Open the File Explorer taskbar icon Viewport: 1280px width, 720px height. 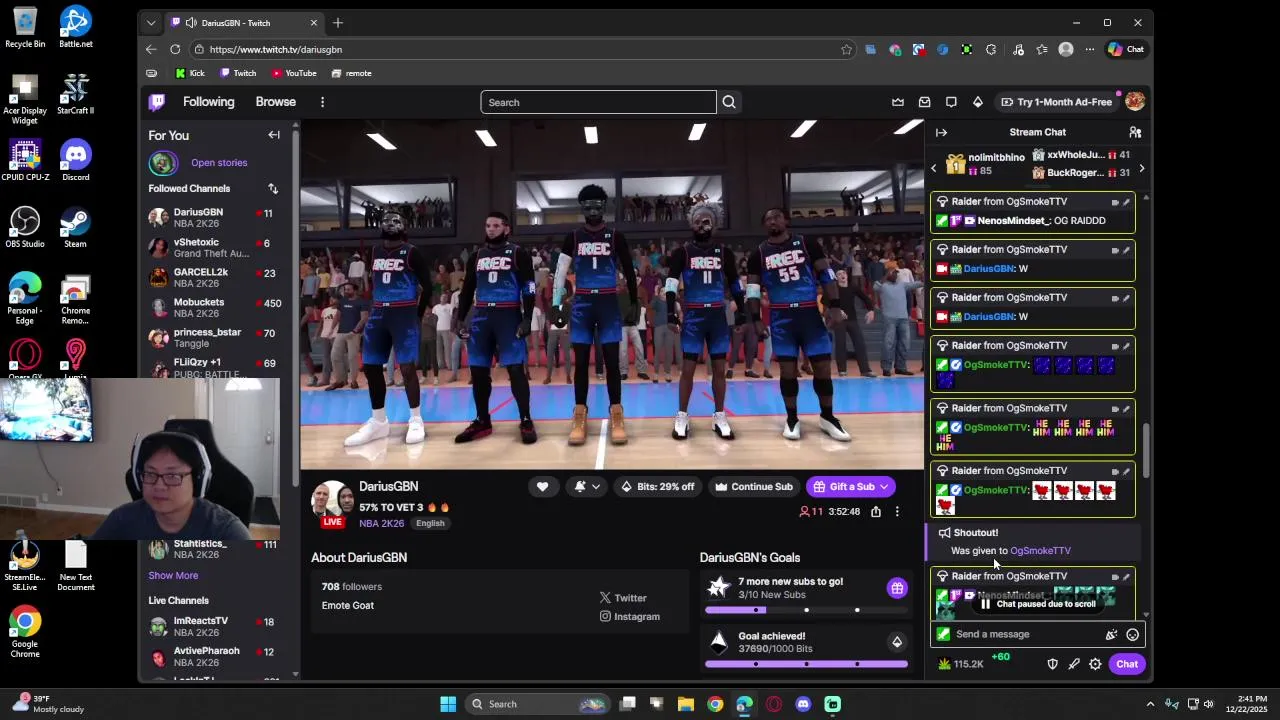685,704
